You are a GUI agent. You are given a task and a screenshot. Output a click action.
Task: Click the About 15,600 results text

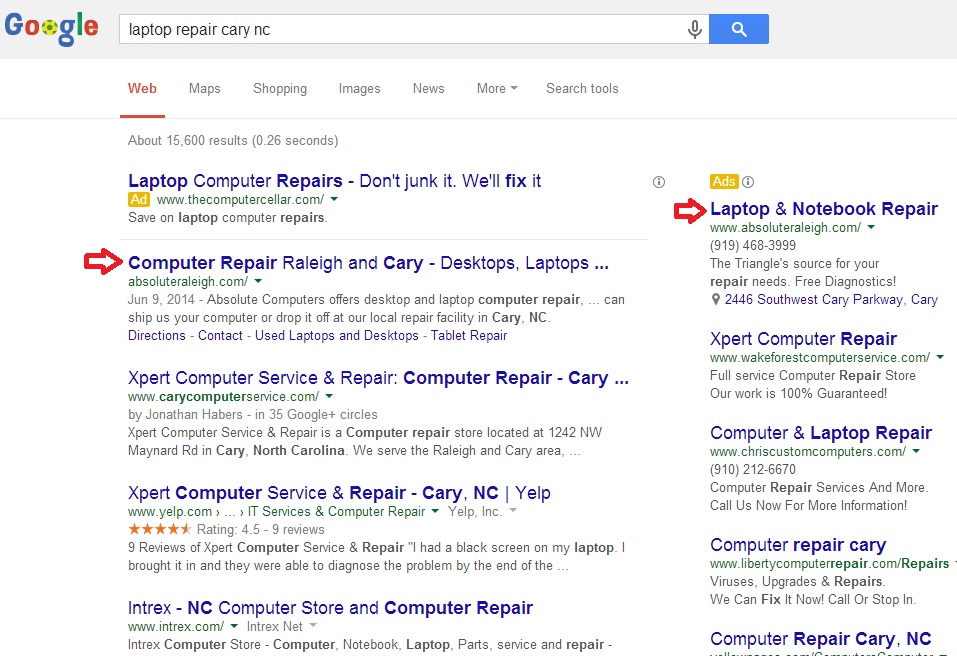pyautogui.click(x=233, y=140)
